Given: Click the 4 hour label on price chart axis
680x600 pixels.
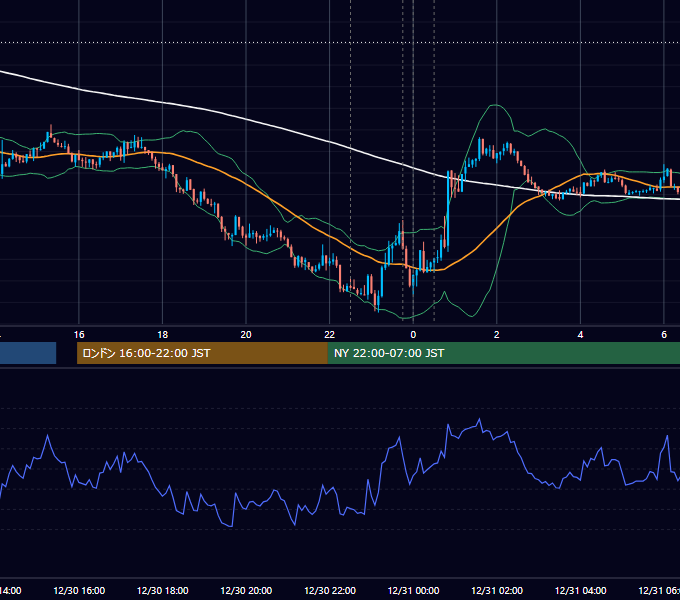Looking at the screenshot, I should tap(580, 335).
